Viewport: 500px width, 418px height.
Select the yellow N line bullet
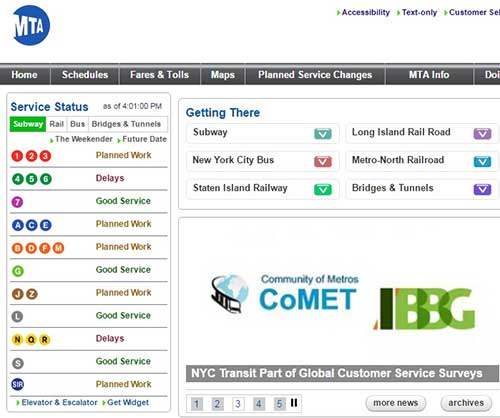17,340
